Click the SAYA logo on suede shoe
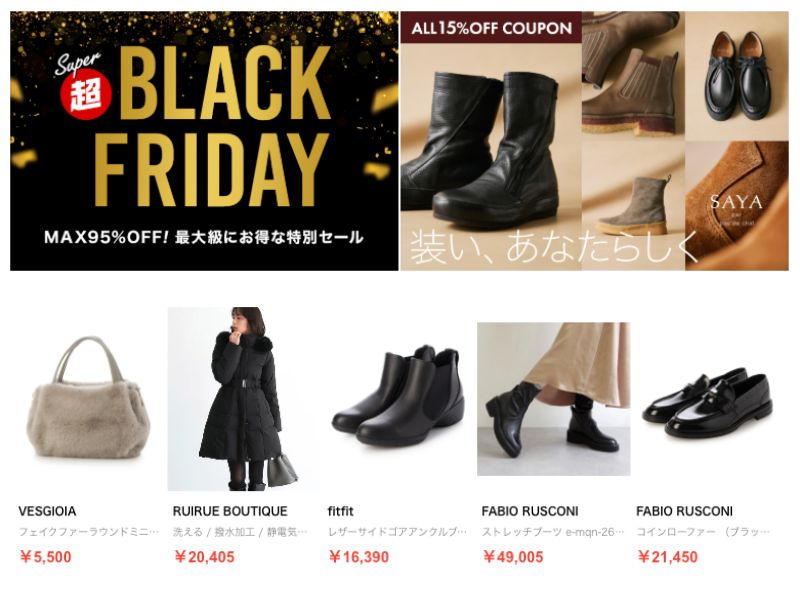 [x=736, y=203]
